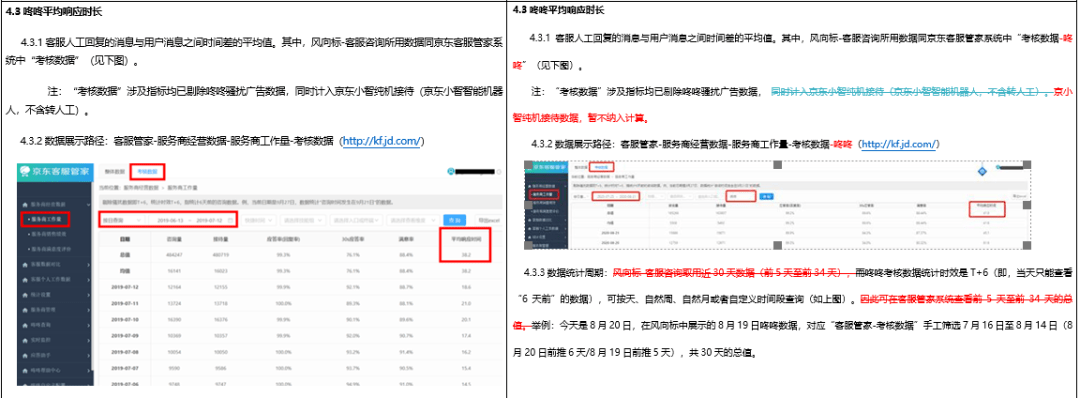Click the 咨询量 column header in left table

[174, 240]
